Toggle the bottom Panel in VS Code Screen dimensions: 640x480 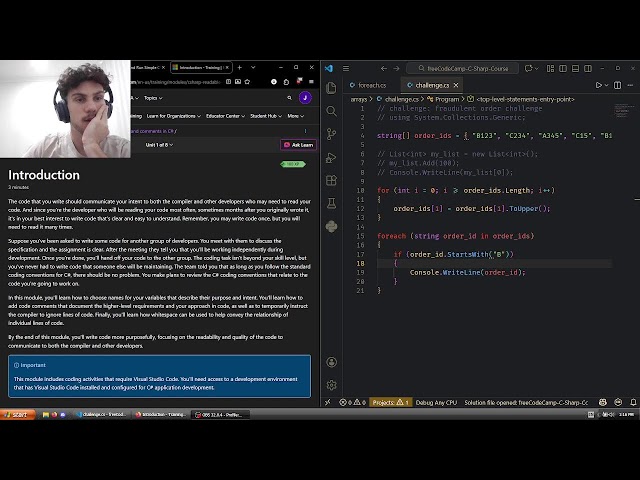[x=575, y=68]
